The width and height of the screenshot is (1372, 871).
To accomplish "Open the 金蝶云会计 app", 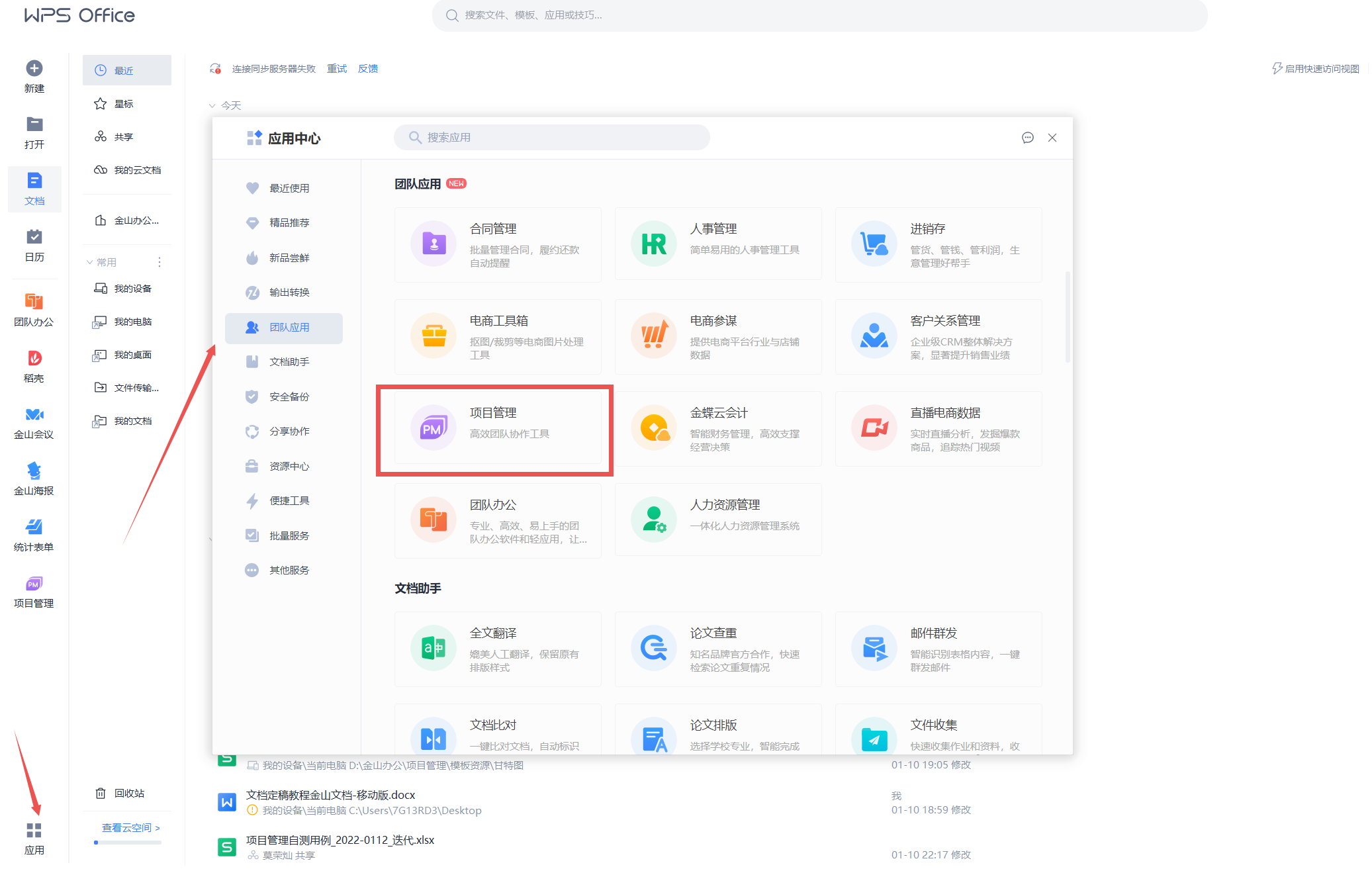I will (718, 429).
